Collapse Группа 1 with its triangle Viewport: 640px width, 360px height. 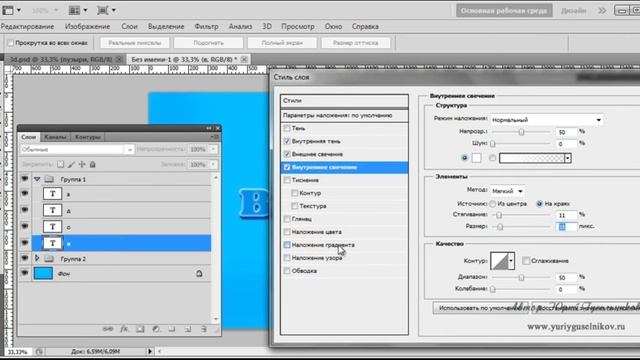coord(37,179)
